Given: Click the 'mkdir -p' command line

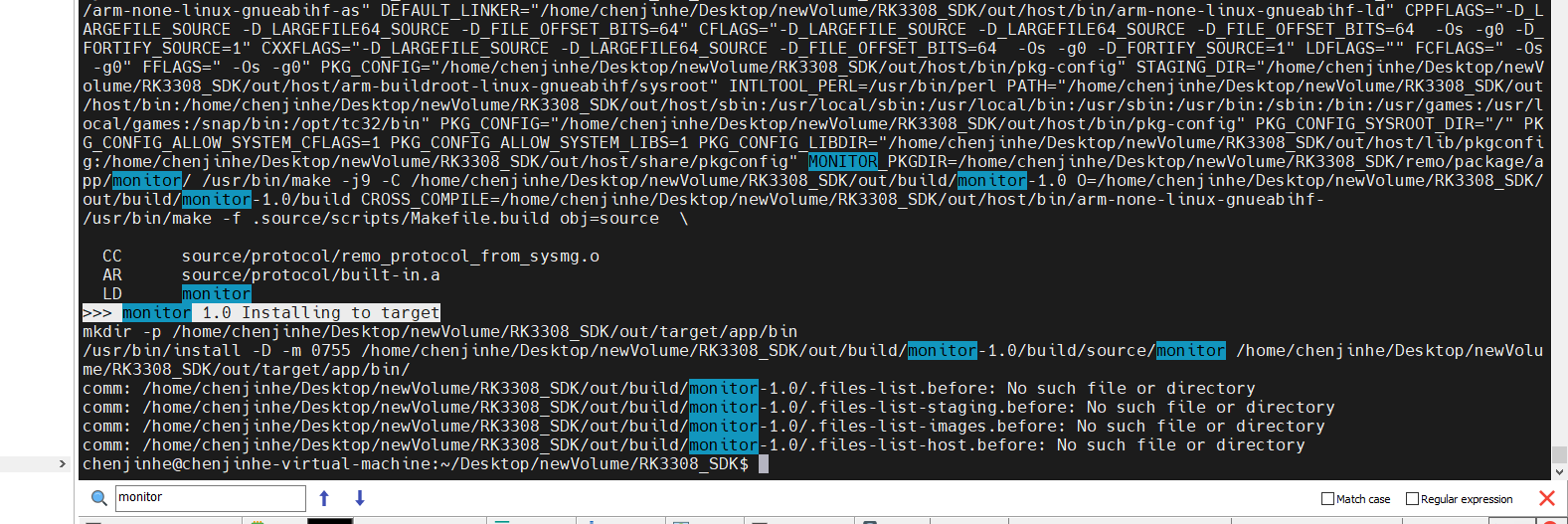Looking at the screenshot, I should point(440,332).
